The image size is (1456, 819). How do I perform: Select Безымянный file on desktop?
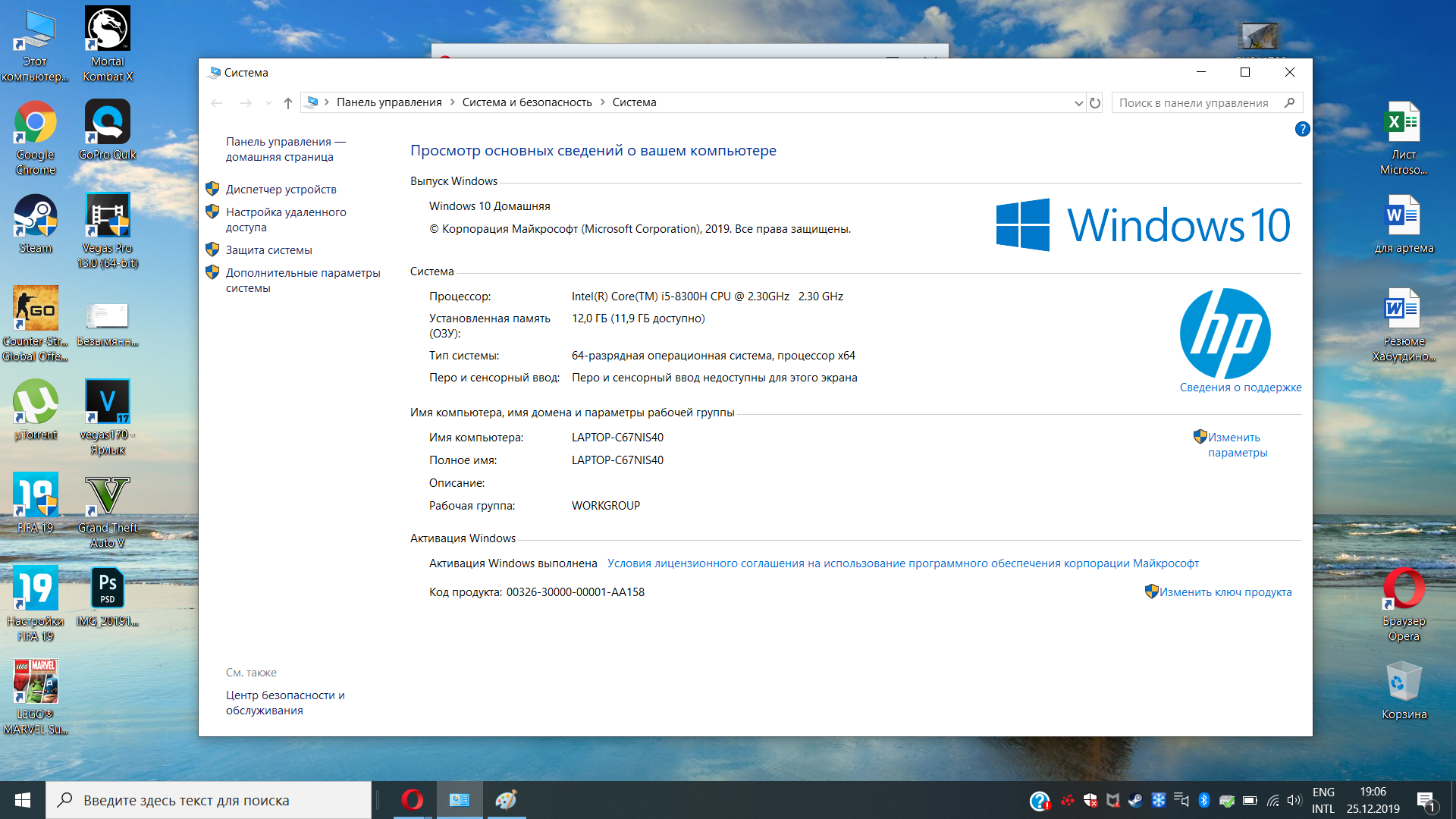[x=108, y=325]
